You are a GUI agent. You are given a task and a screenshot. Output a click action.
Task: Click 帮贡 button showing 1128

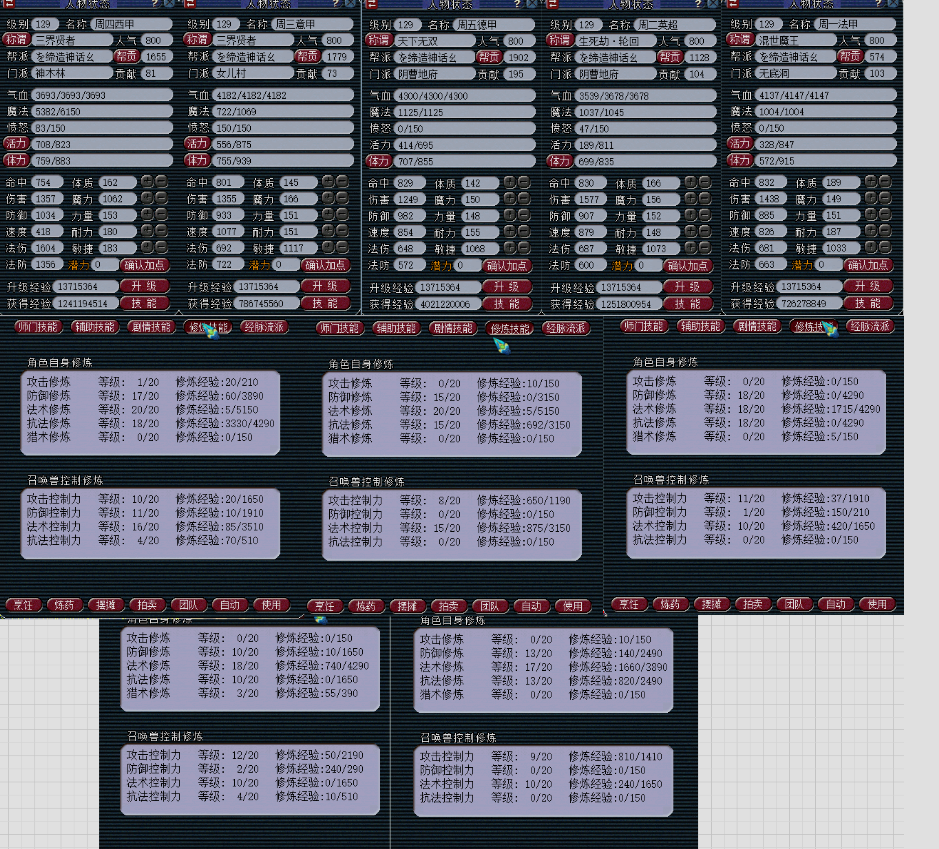click(x=671, y=57)
